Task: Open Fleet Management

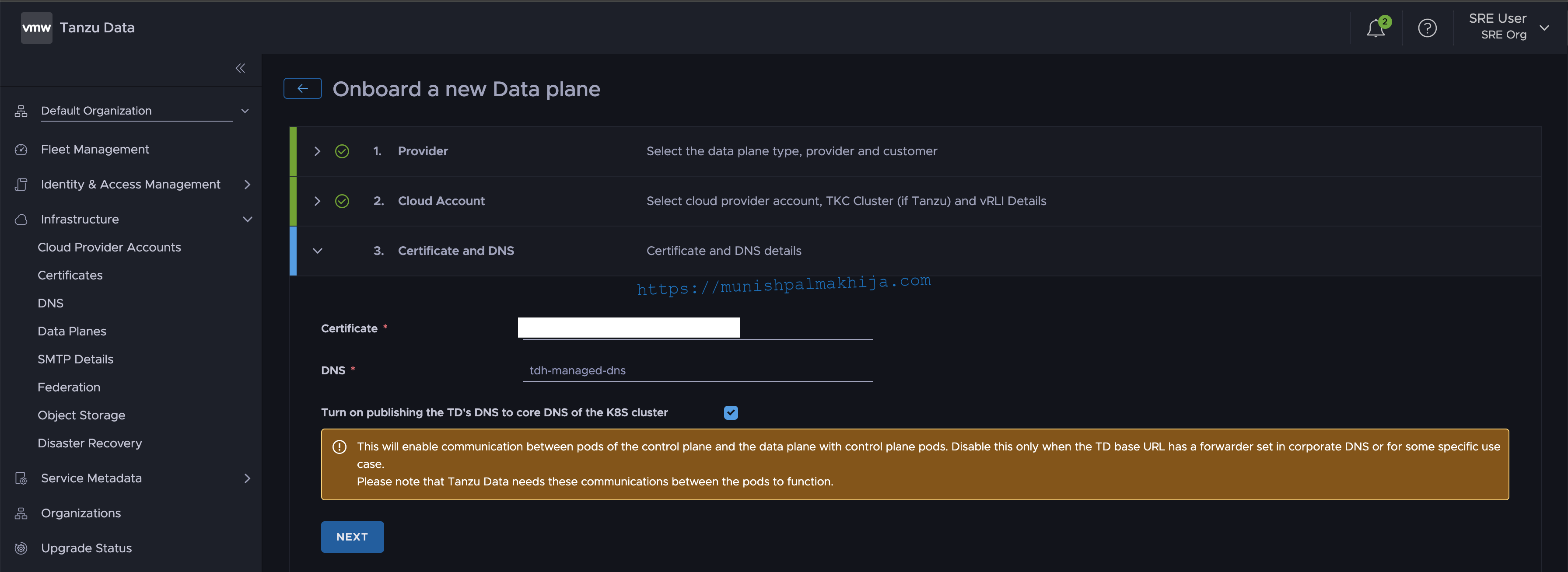Action: coord(94,150)
